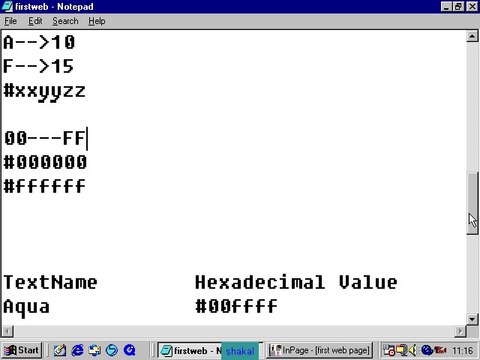This screenshot has width=480, height=360.
Task: Close the Notepad window
Action: [472, 6]
